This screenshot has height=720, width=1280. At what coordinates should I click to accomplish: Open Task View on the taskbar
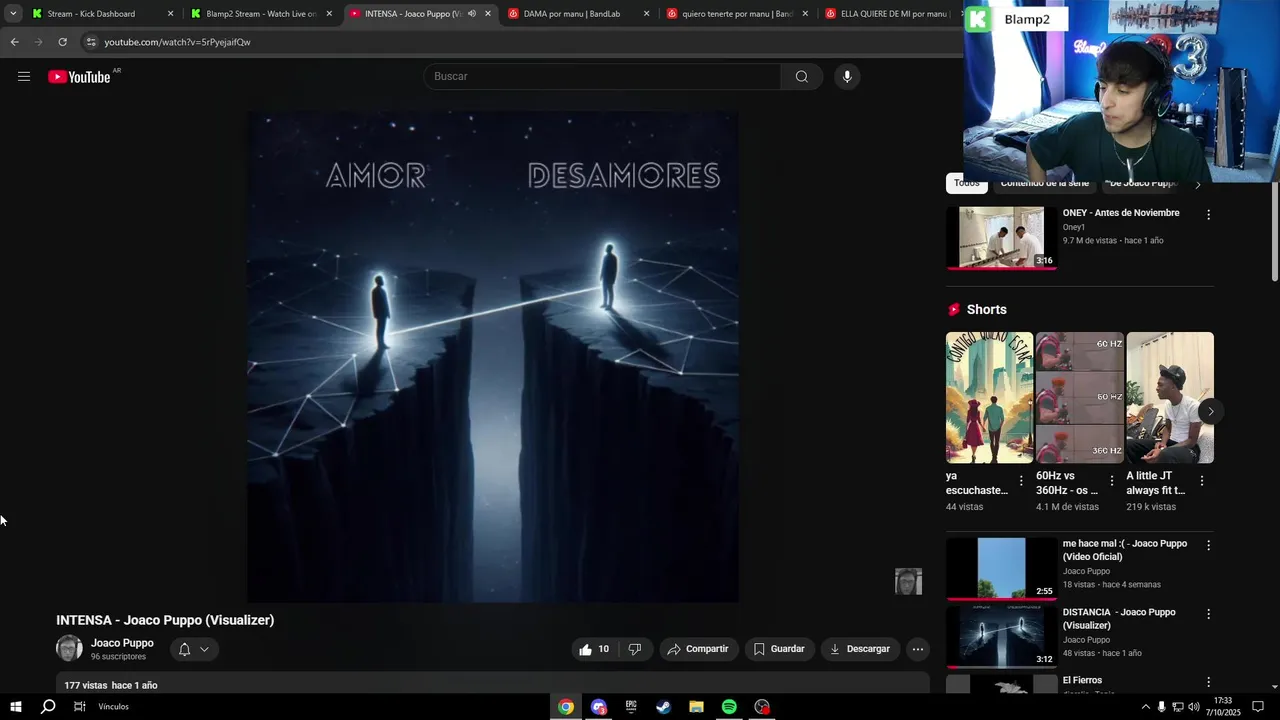click(x=79, y=707)
